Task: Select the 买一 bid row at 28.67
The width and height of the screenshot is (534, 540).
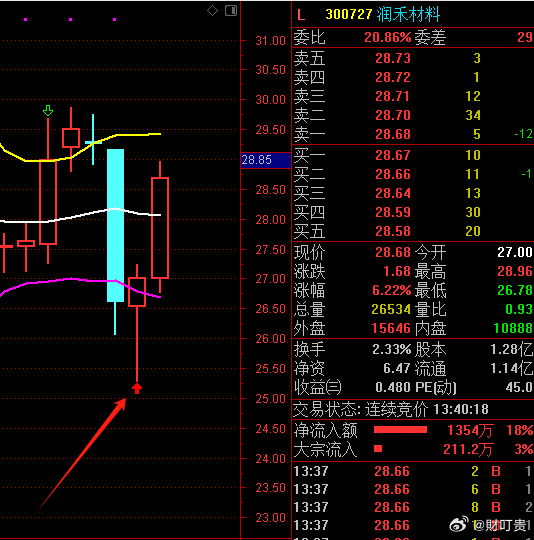Action: [413, 155]
